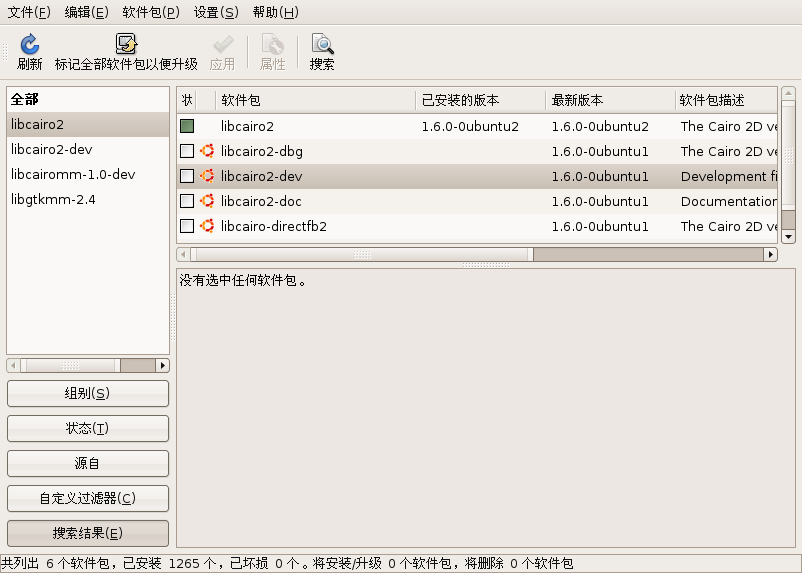The image size is (802, 573).
Task: Click the Sections (组别) button
Action: 88,393
